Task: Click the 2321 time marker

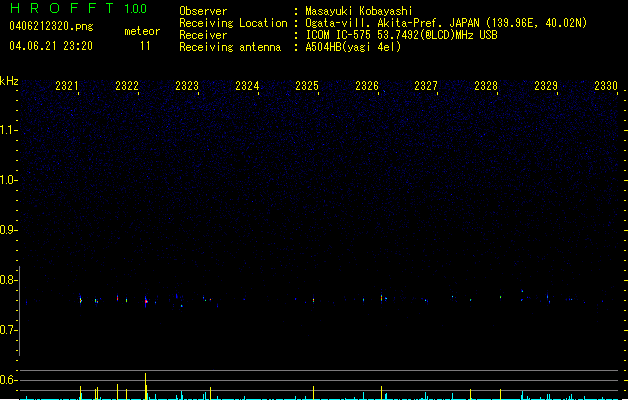Action: (x=68, y=87)
